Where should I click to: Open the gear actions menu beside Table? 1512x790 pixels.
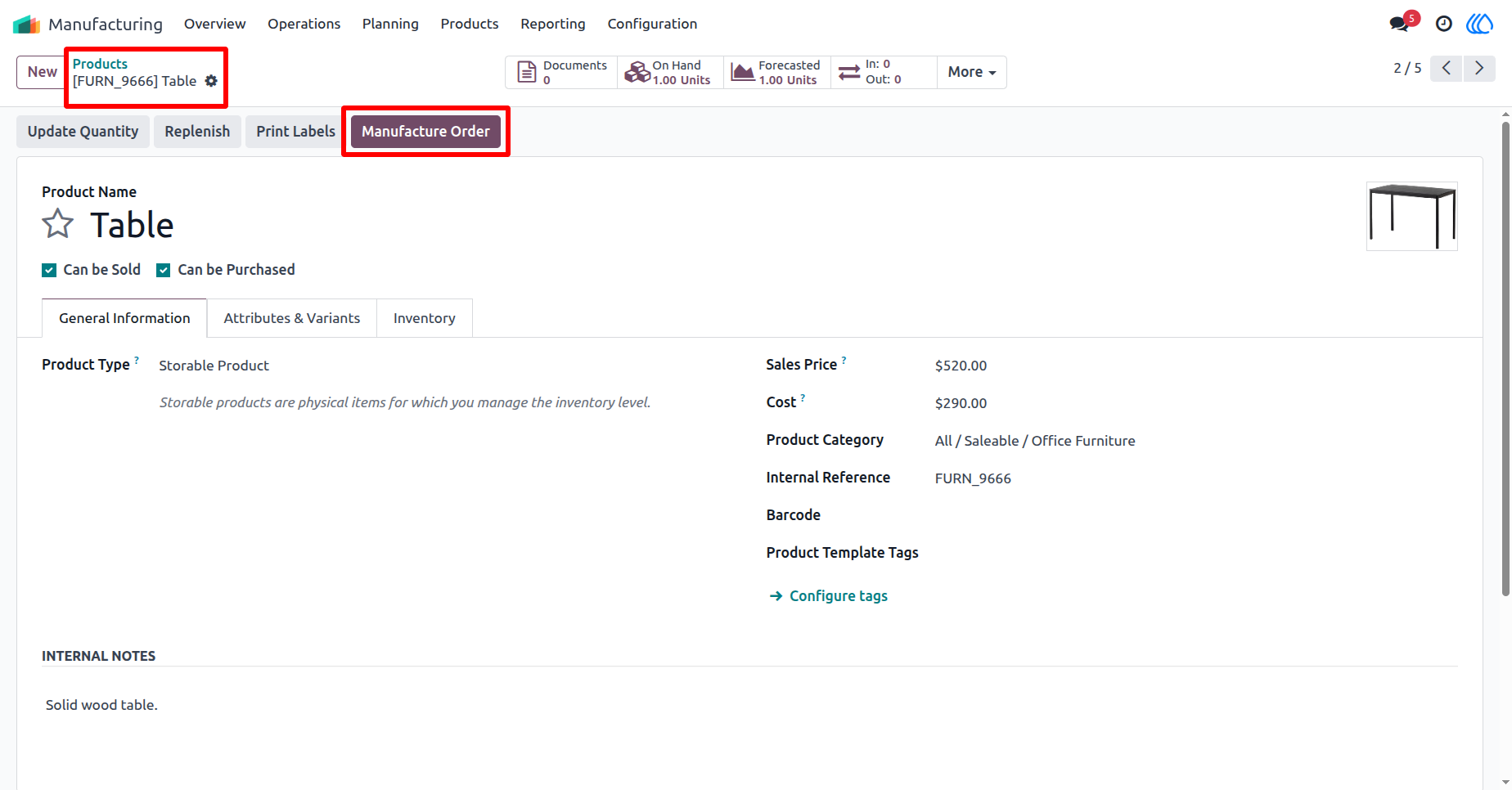[x=211, y=81]
